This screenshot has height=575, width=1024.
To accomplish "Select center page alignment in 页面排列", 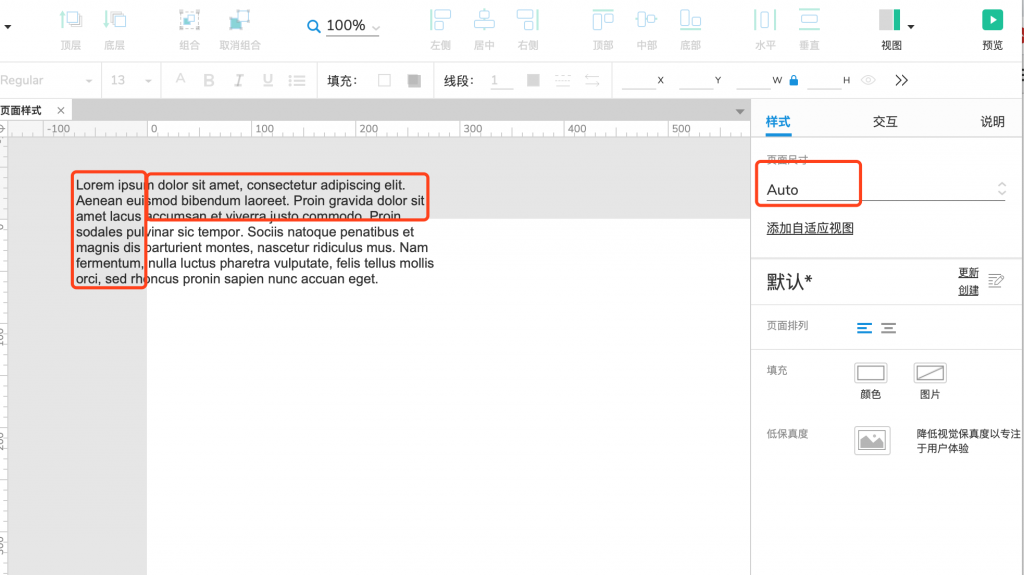I will coord(888,328).
